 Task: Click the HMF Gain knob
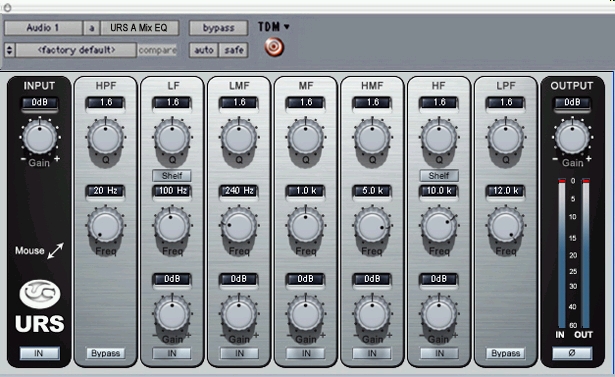pyautogui.click(x=372, y=315)
